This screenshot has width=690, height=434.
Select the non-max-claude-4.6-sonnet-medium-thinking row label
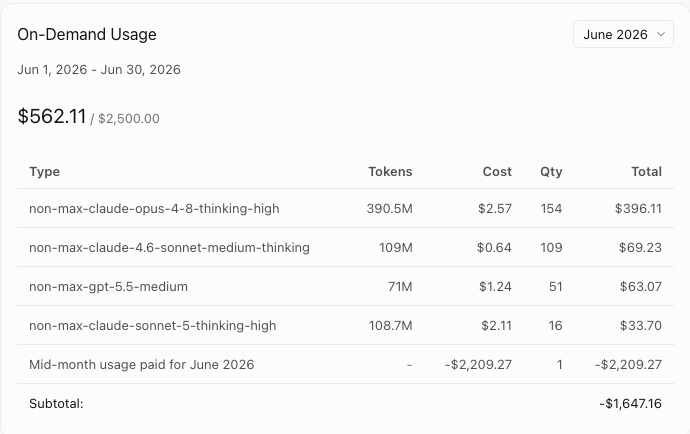point(169,247)
